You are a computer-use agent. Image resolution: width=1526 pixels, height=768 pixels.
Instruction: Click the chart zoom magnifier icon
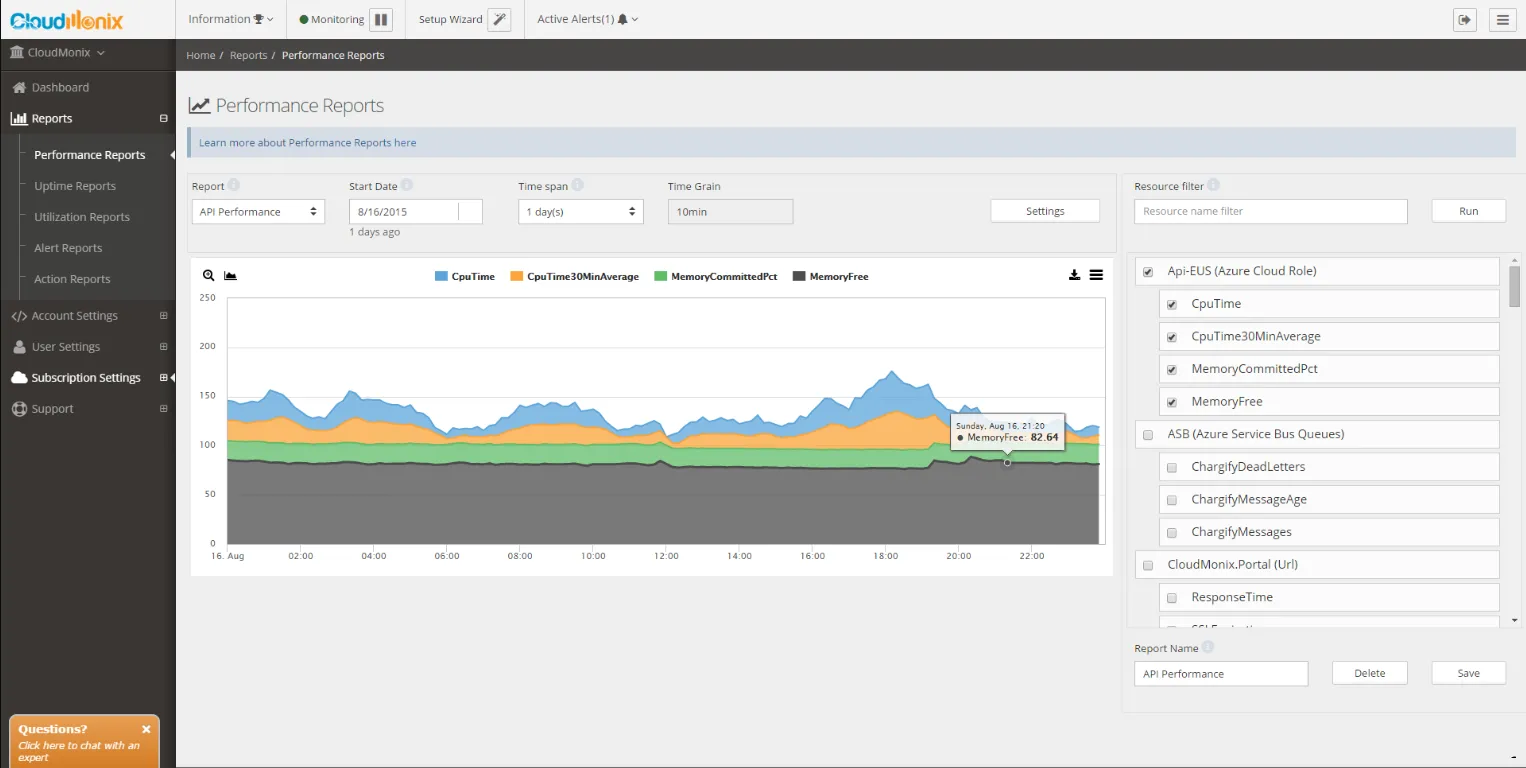[209, 275]
